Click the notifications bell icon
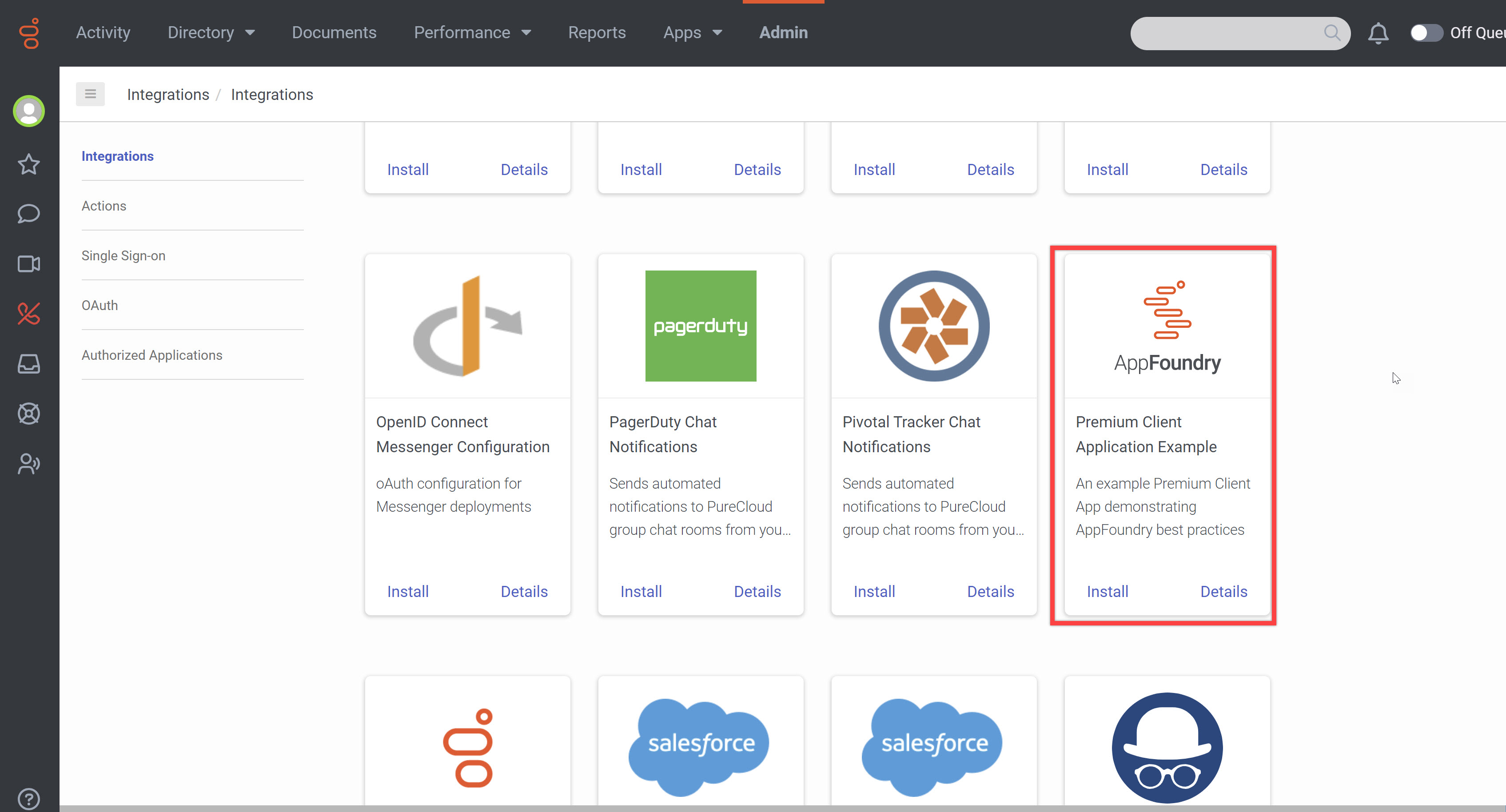 pos(1378,33)
